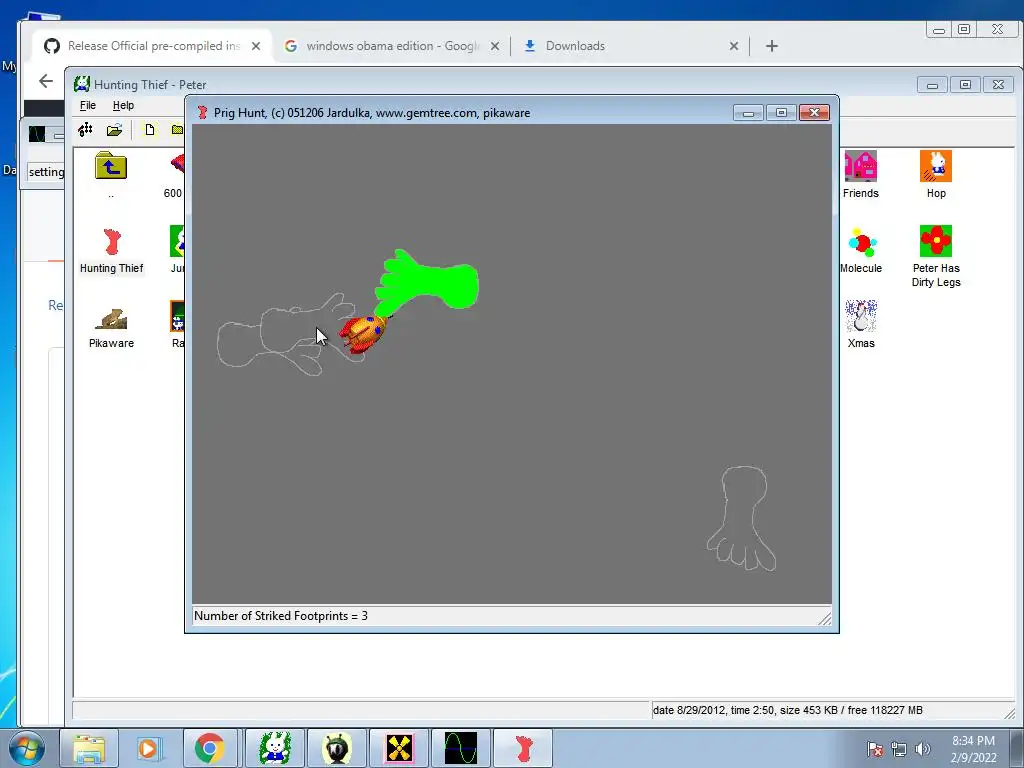Image resolution: width=1024 pixels, height=768 pixels.
Task: Open the yellow X taskbar icon
Action: click(398, 748)
